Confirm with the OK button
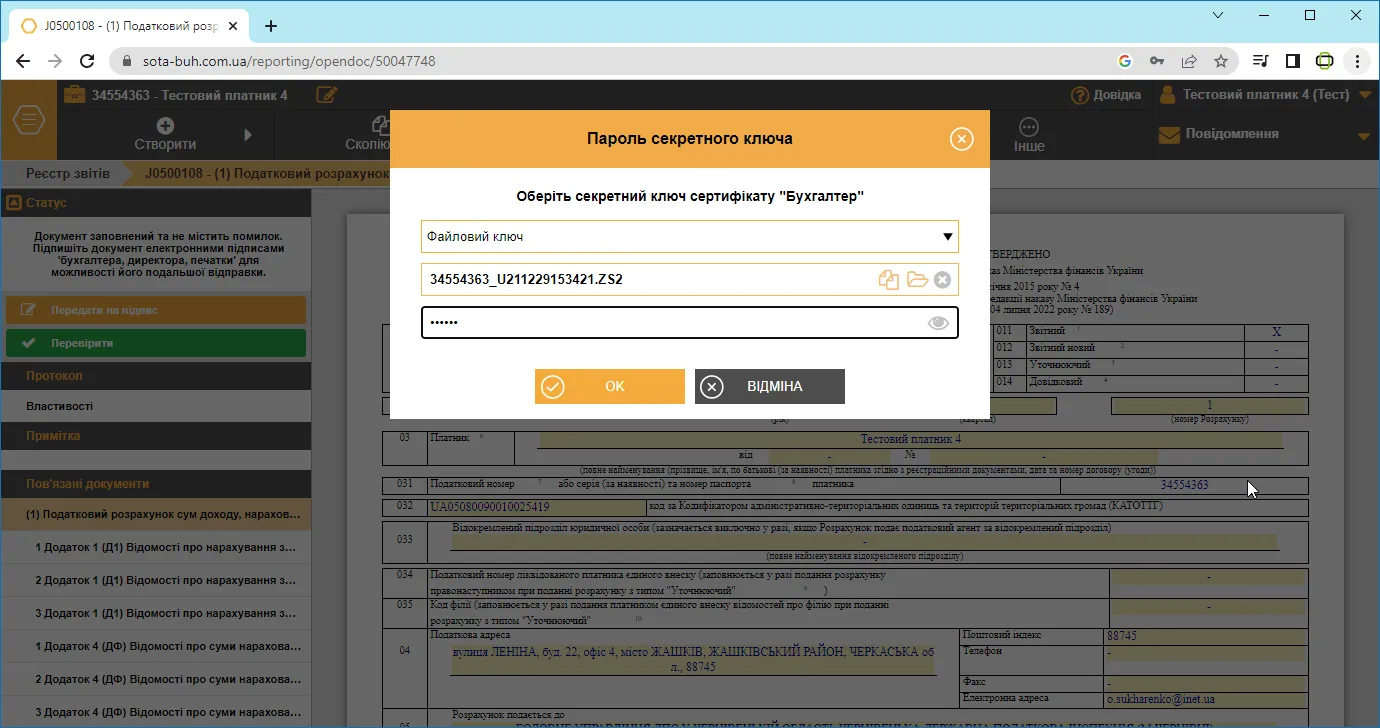The width and height of the screenshot is (1380, 728). click(610, 386)
